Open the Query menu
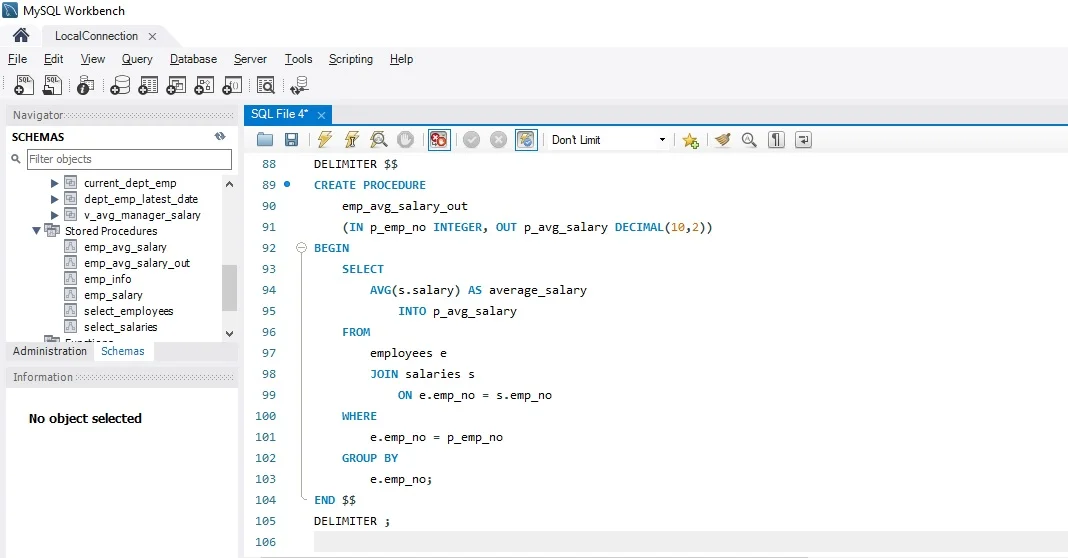Viewport: 1068px width, 558px height. (x=137, y=59)
